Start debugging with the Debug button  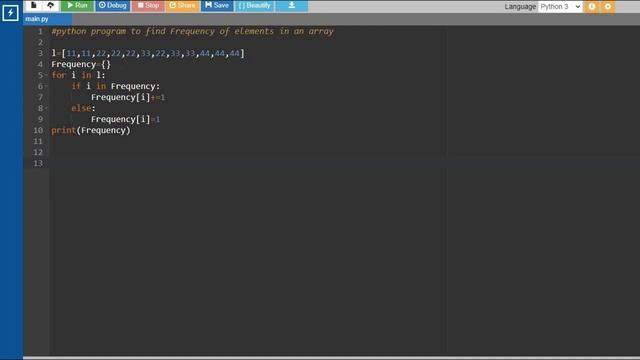(113, 5)
